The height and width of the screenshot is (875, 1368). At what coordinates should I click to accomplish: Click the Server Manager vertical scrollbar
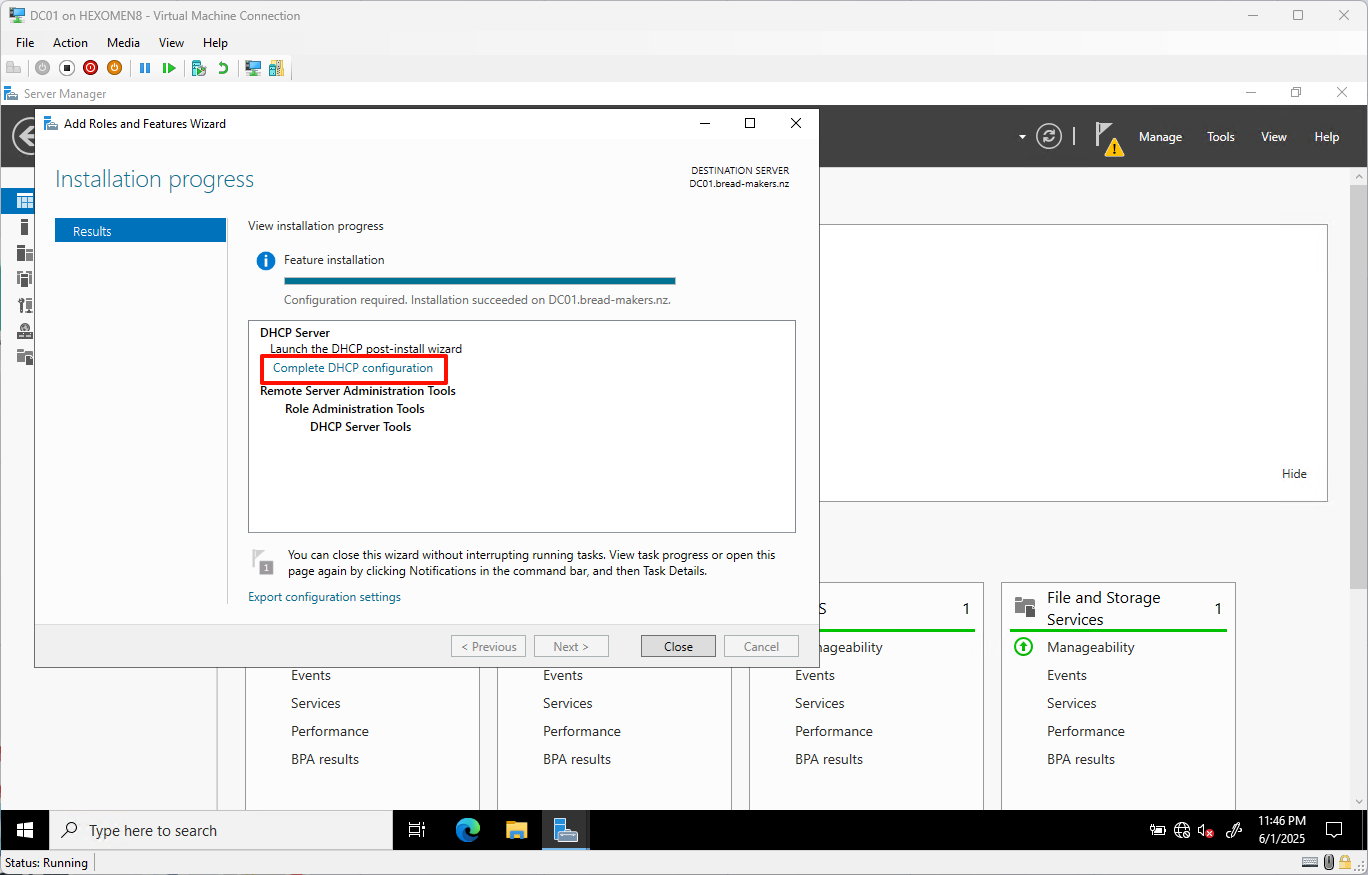[1359, 490]
